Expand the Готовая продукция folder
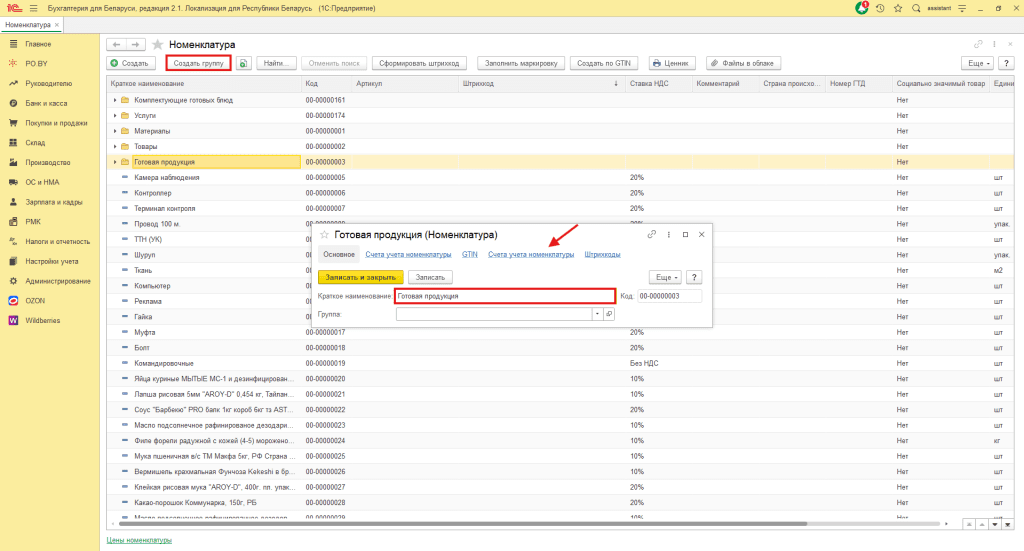 (x=115, y=162)
